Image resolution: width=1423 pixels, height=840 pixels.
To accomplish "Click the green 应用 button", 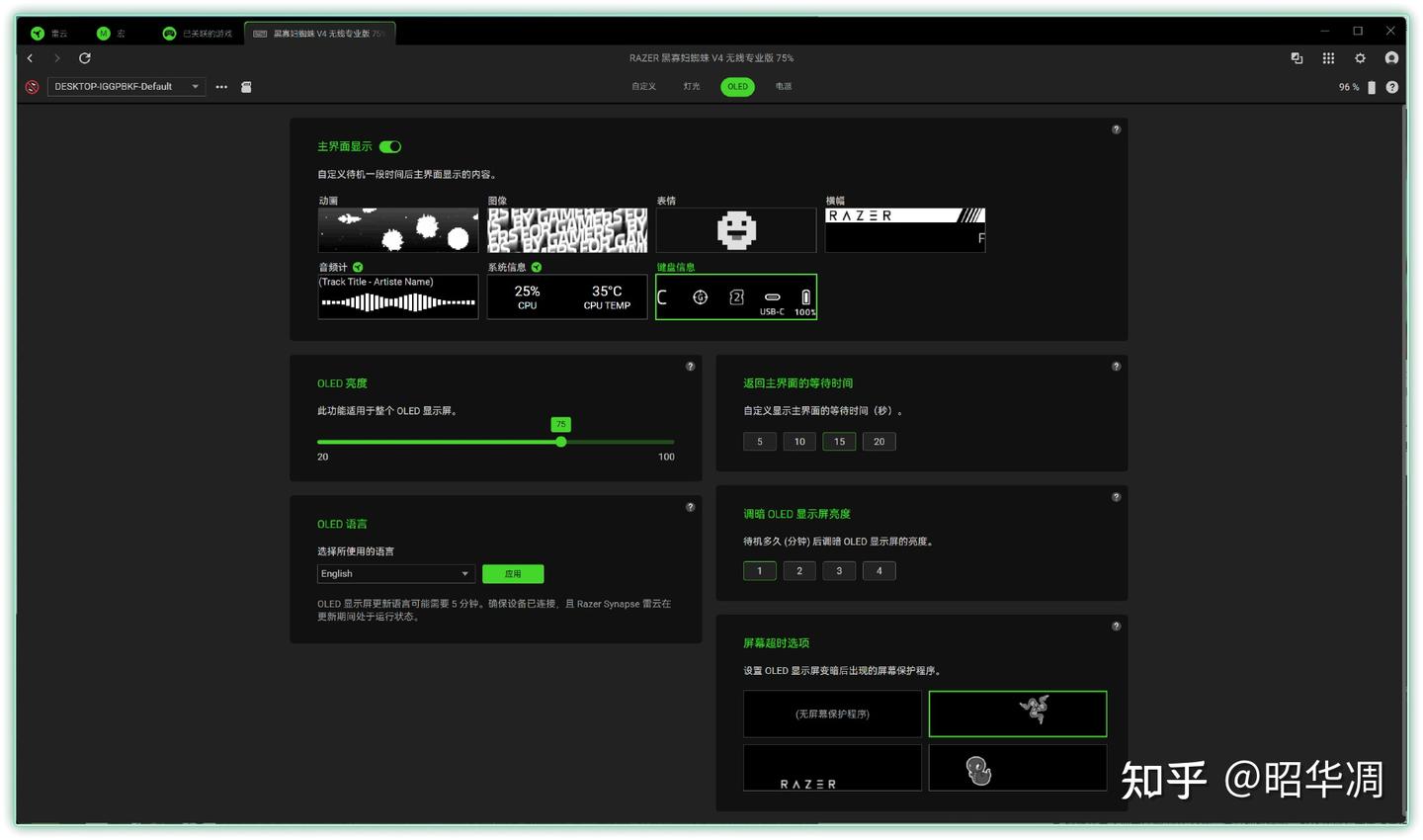I will point(513,574).
